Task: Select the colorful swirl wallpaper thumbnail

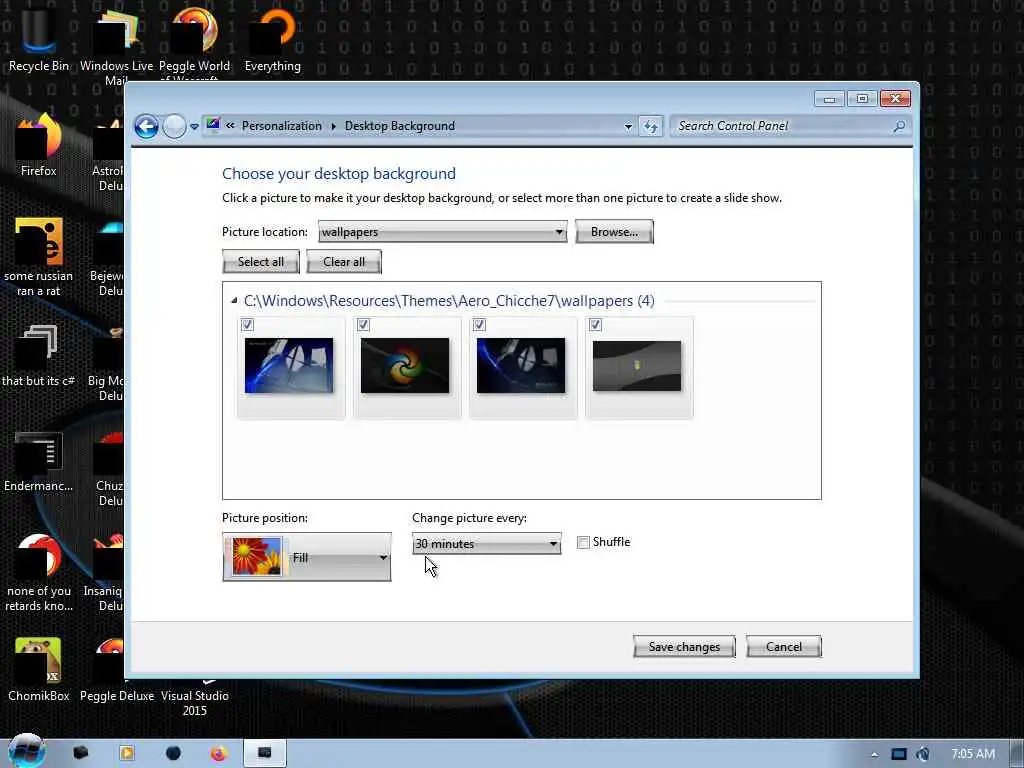Action: pos(405,366)
